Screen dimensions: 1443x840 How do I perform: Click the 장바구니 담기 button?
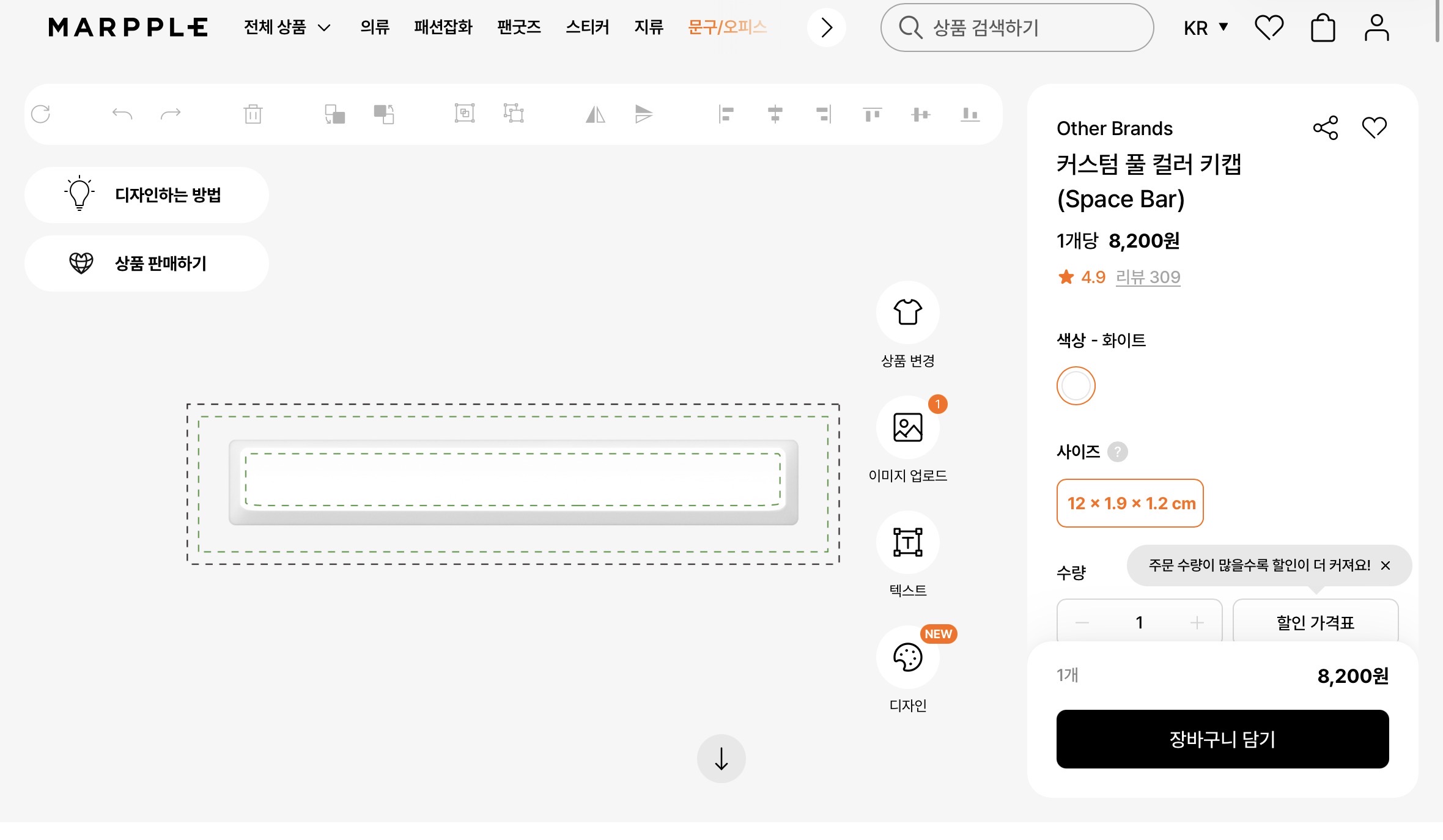coord(1222,739)
